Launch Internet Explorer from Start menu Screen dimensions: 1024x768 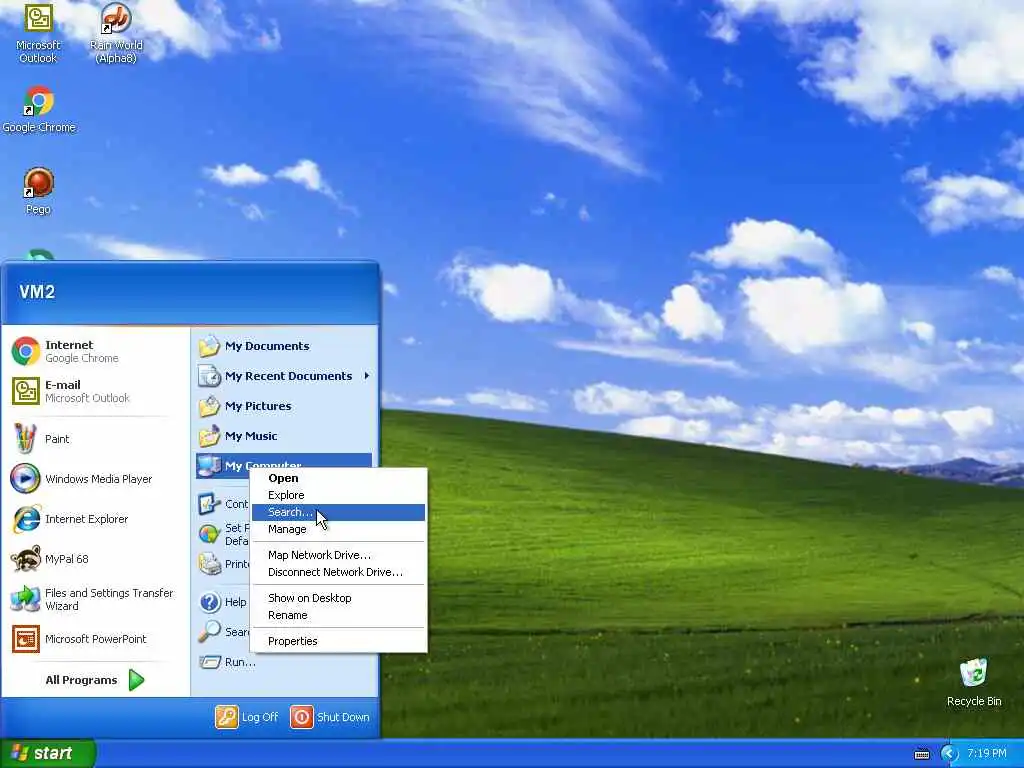[x=95, y=519]
